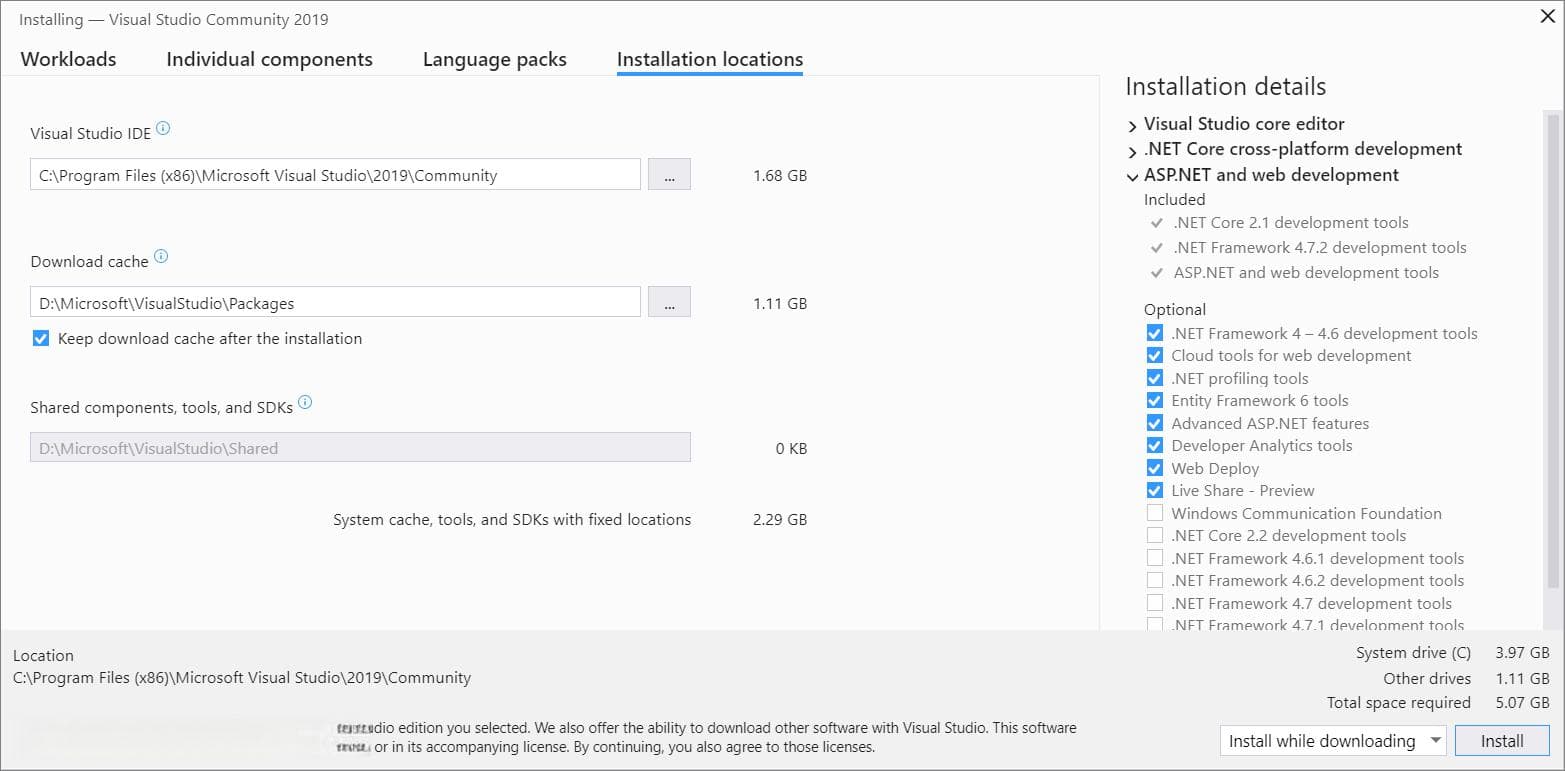Click the info icon next to Visual Studio IDE
Viewport: 1565px width, 771px height.
tap(163, 128)
